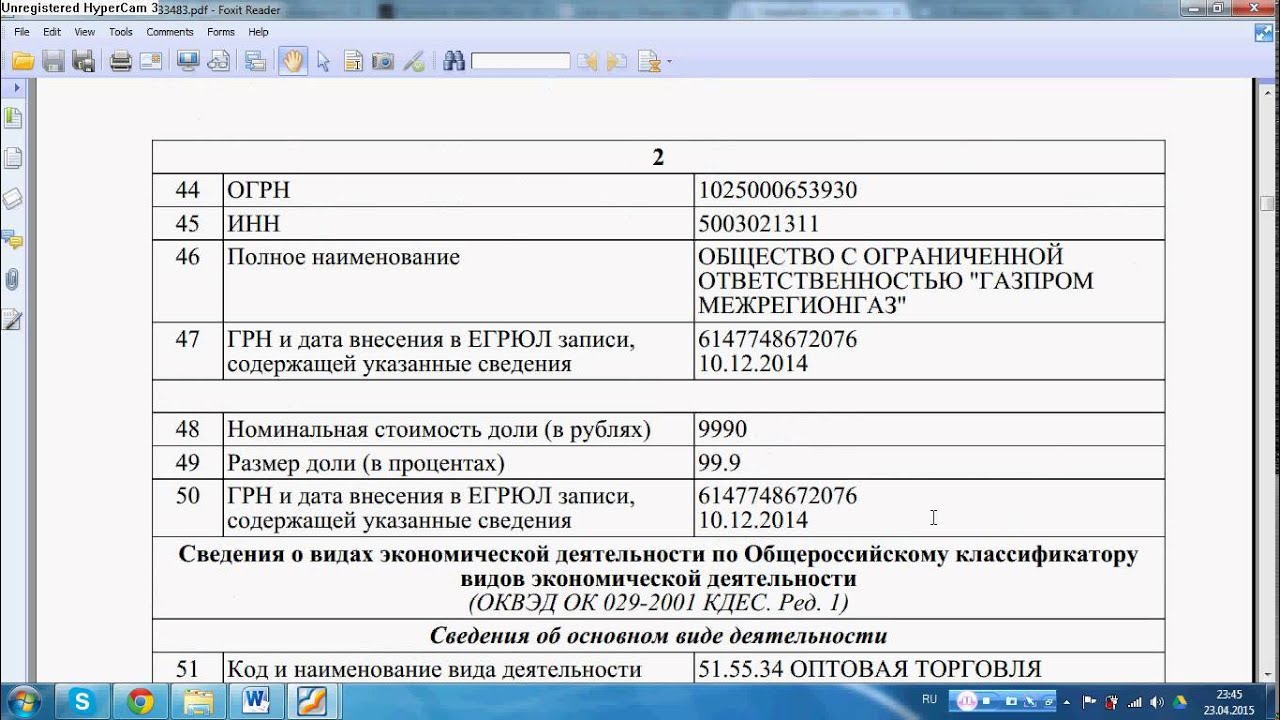Open Skype from the taskbar

tap(82, 701)
